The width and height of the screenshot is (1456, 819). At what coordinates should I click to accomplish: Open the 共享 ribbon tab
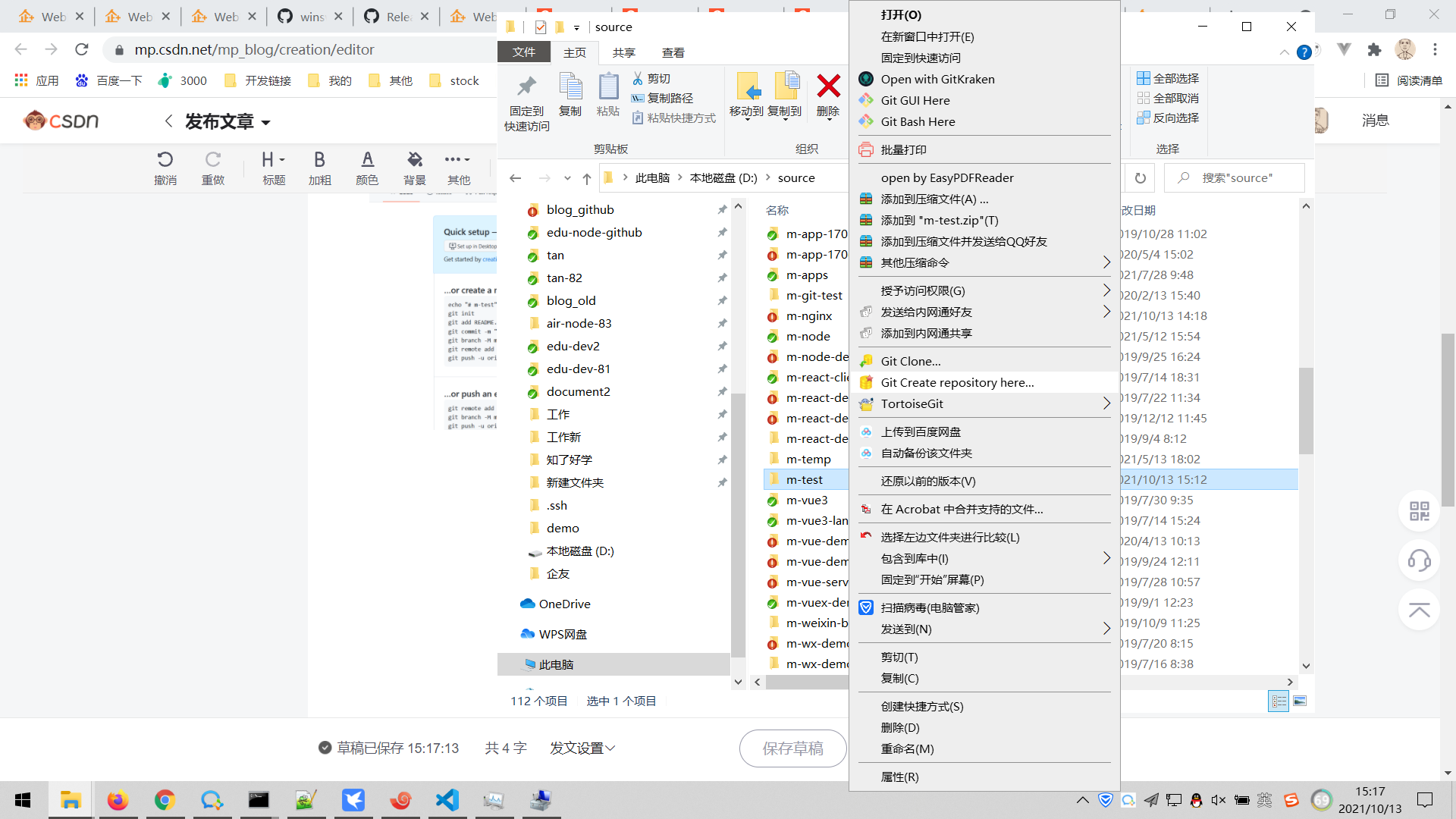coord(624,52)
